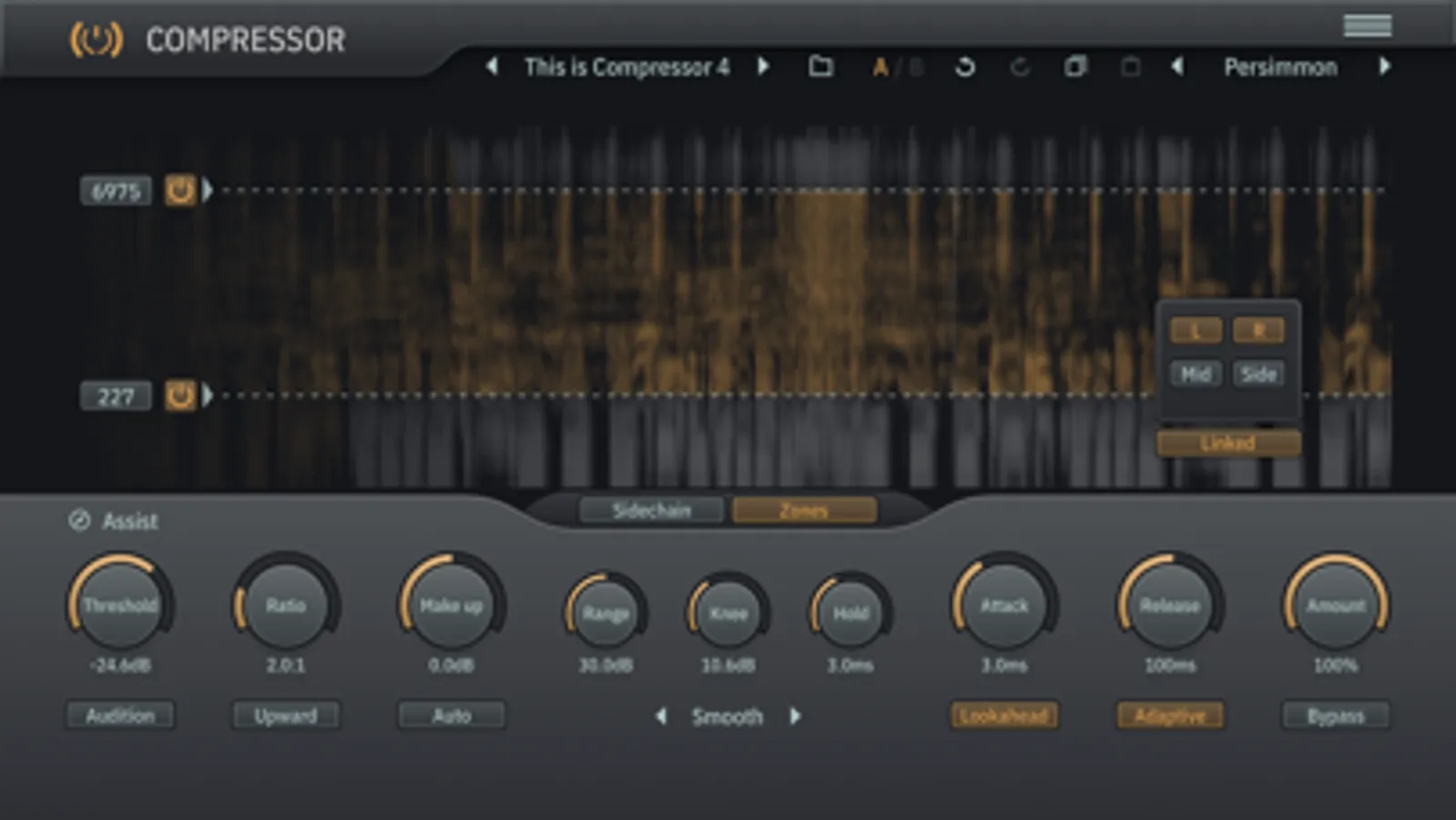Click the 0.0dB make up value
The image size is (1456, 820).
(452, 666)
